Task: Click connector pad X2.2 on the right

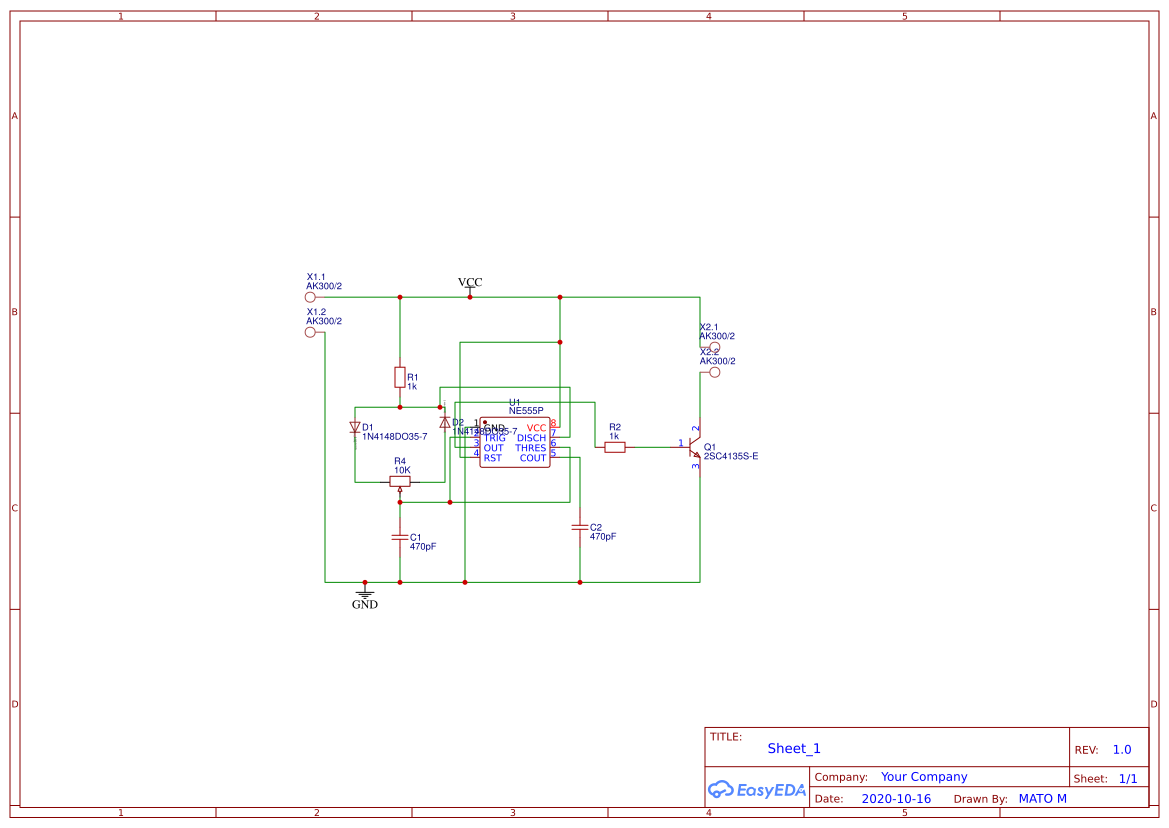Action: [x=714, y=370]
